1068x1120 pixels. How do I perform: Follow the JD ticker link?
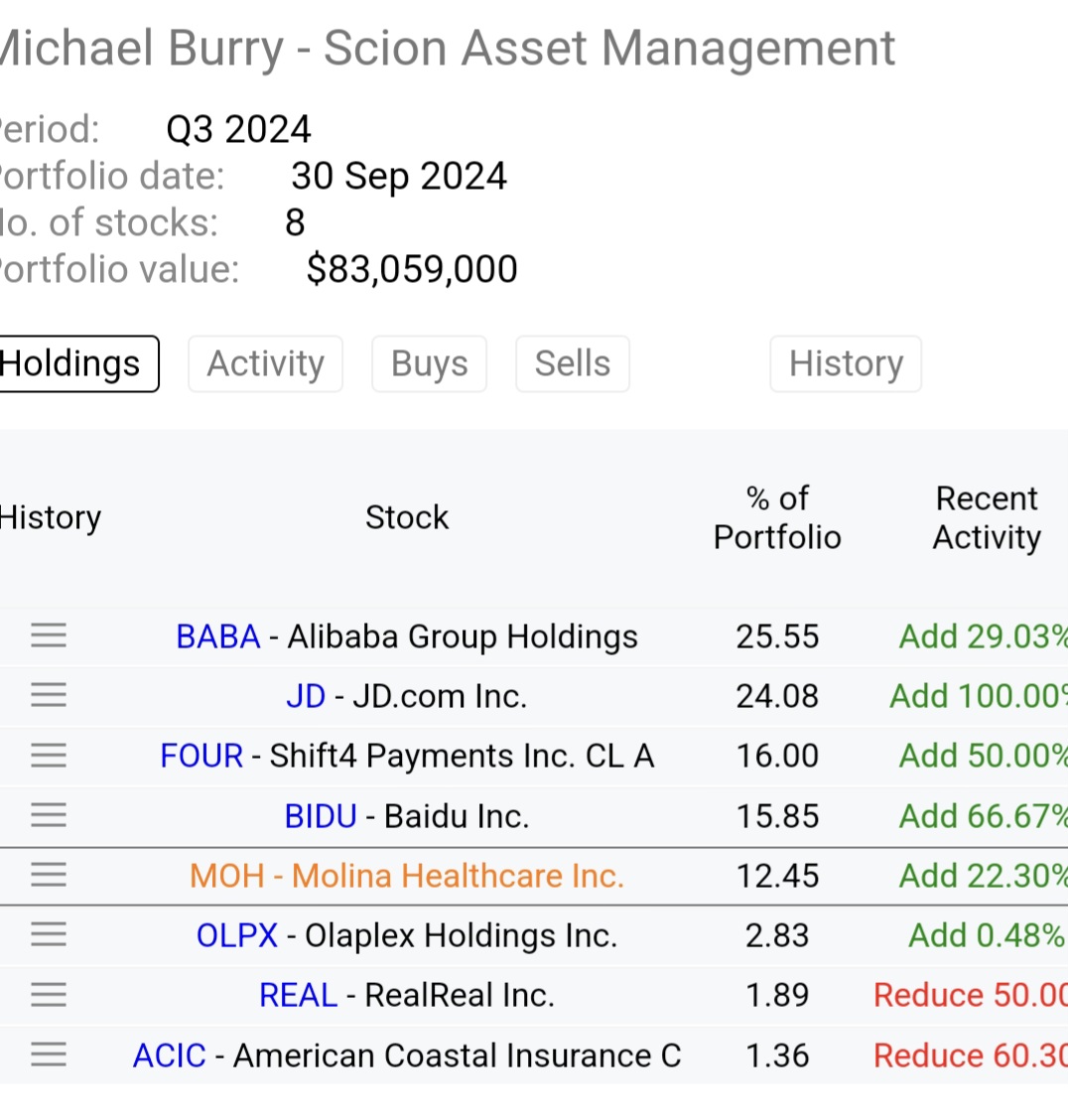(x=306, y=696)
